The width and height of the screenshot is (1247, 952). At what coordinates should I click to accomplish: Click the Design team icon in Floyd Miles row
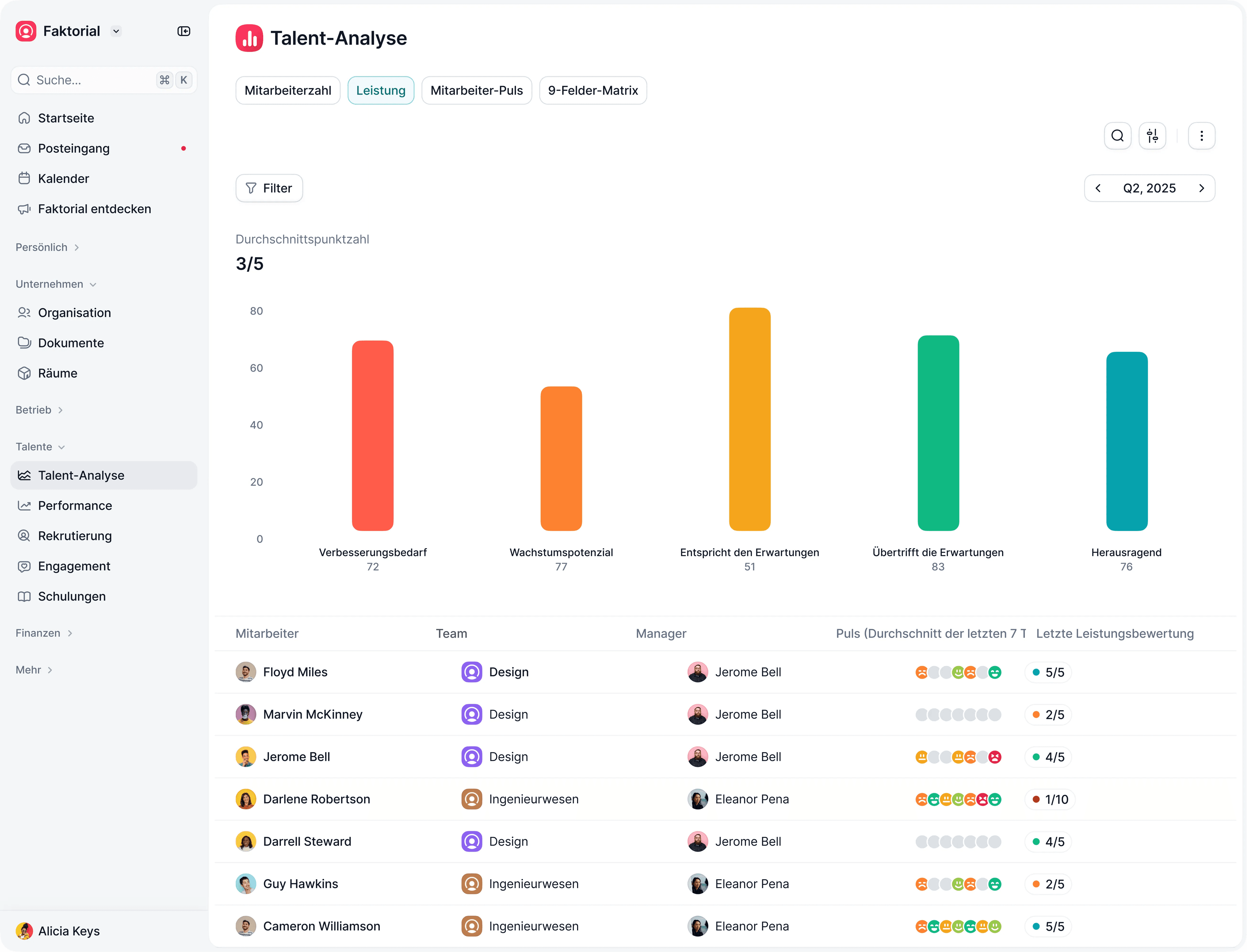pos(472,672)
